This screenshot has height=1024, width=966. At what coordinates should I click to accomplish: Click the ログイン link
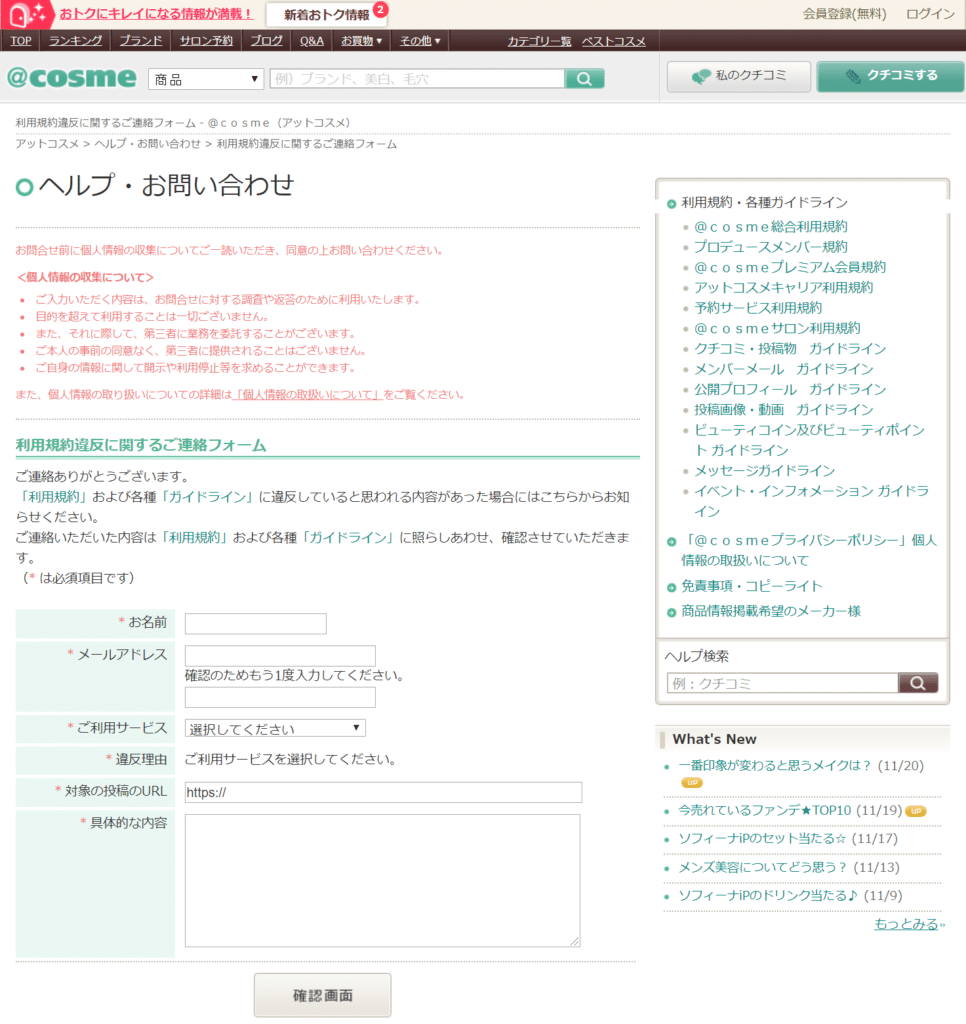929,14
